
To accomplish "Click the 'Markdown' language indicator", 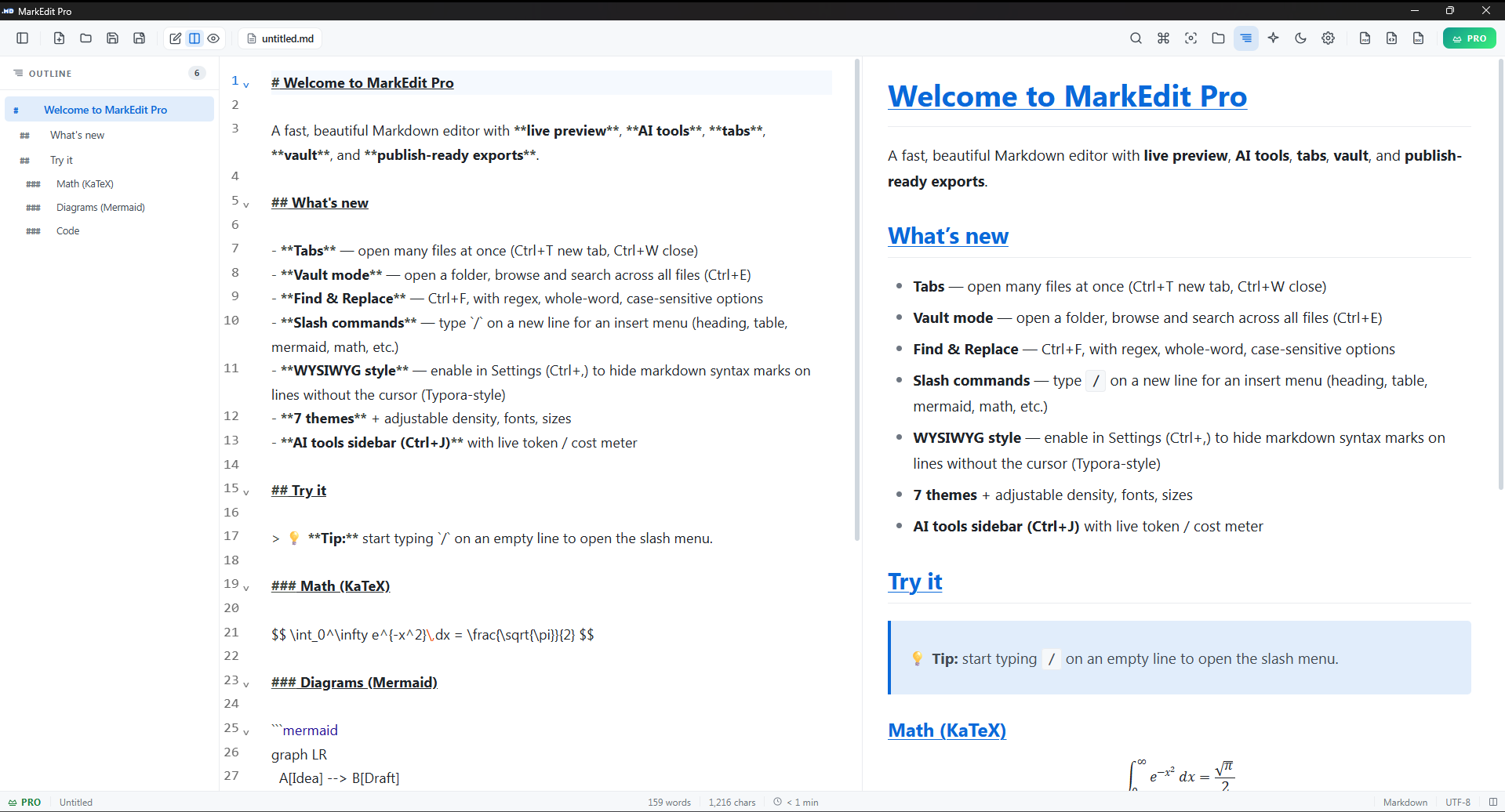I will [x=1405, y=803].
